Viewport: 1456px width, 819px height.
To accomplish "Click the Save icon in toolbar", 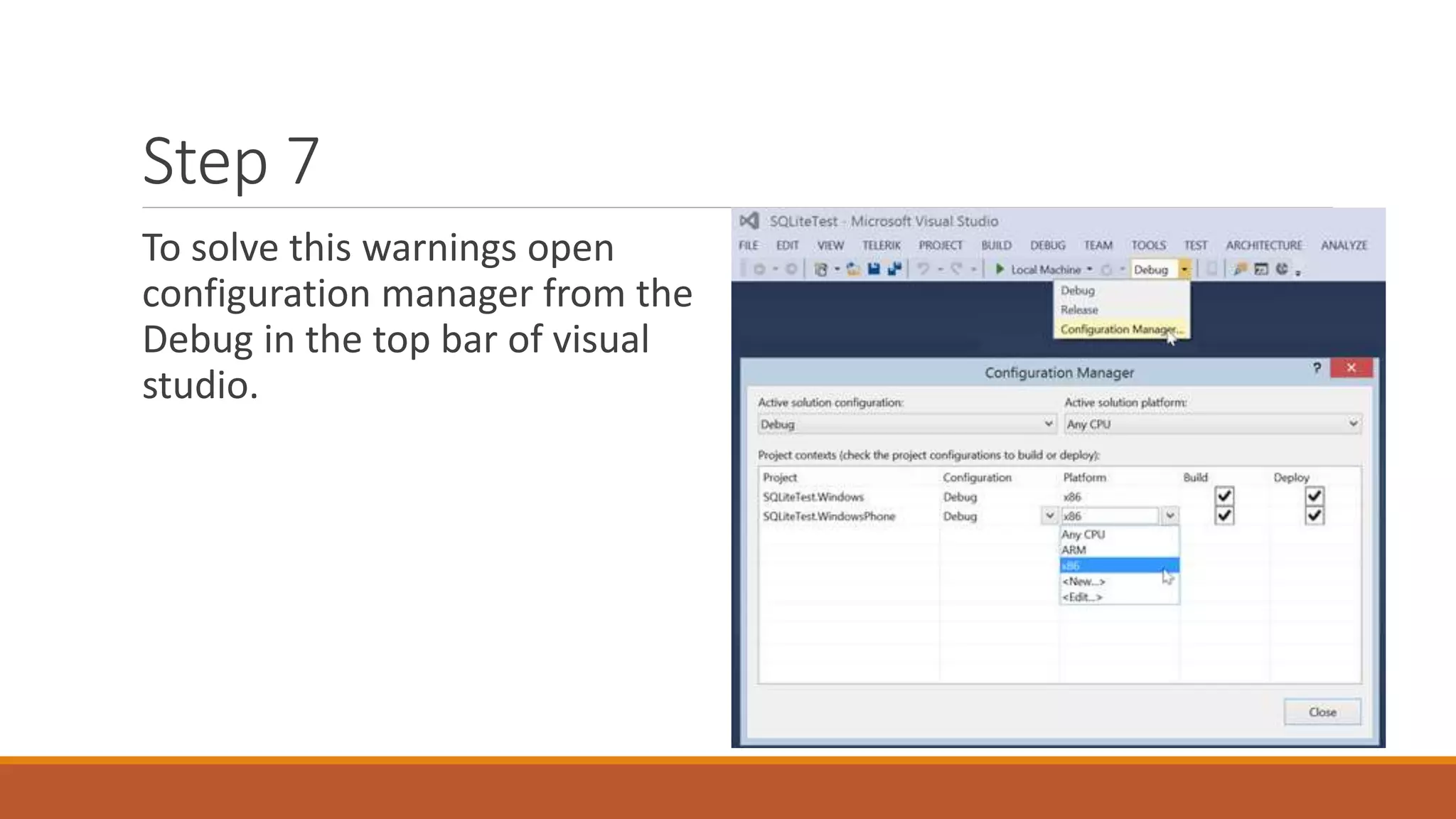I will pos(874,269).
